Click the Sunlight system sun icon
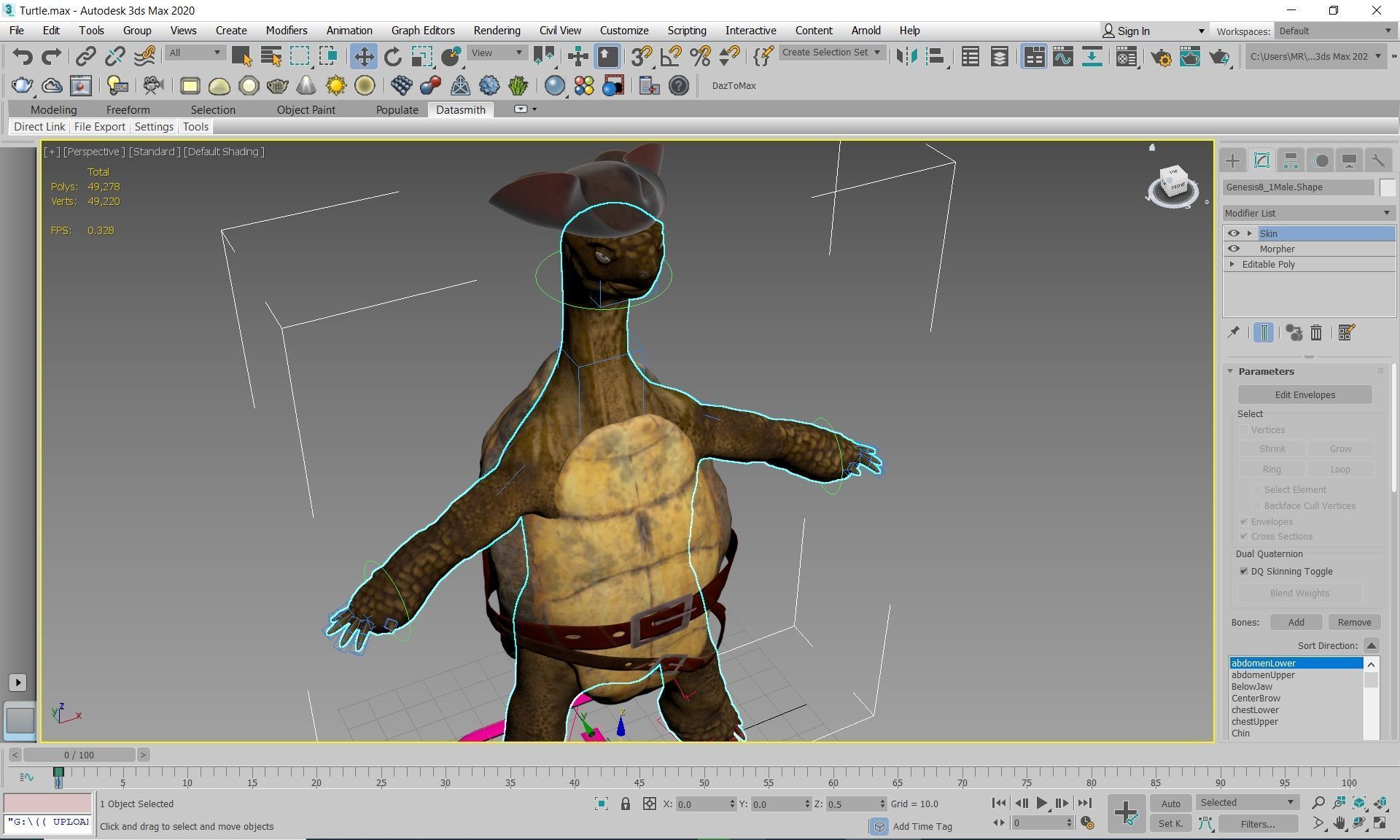The height and width of the screenshot is (840, 1400). [335, 85]
